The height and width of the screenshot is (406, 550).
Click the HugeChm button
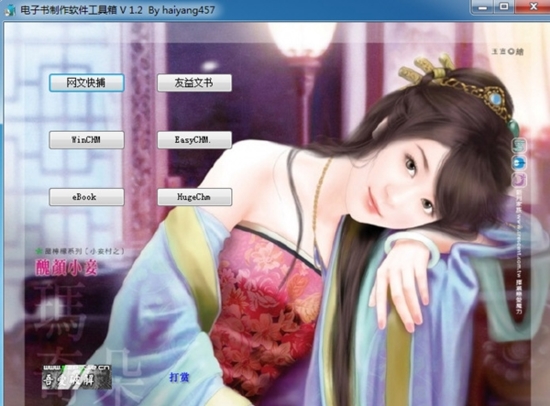194,197
